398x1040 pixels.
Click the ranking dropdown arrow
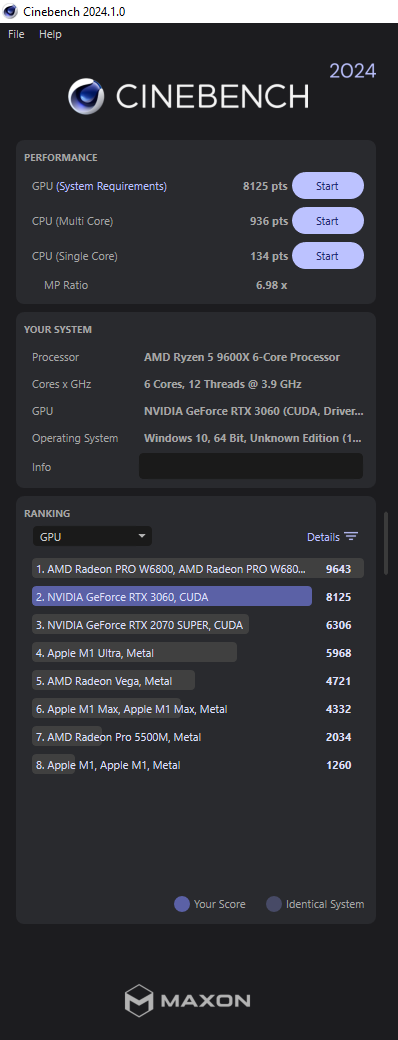(141, 536)
